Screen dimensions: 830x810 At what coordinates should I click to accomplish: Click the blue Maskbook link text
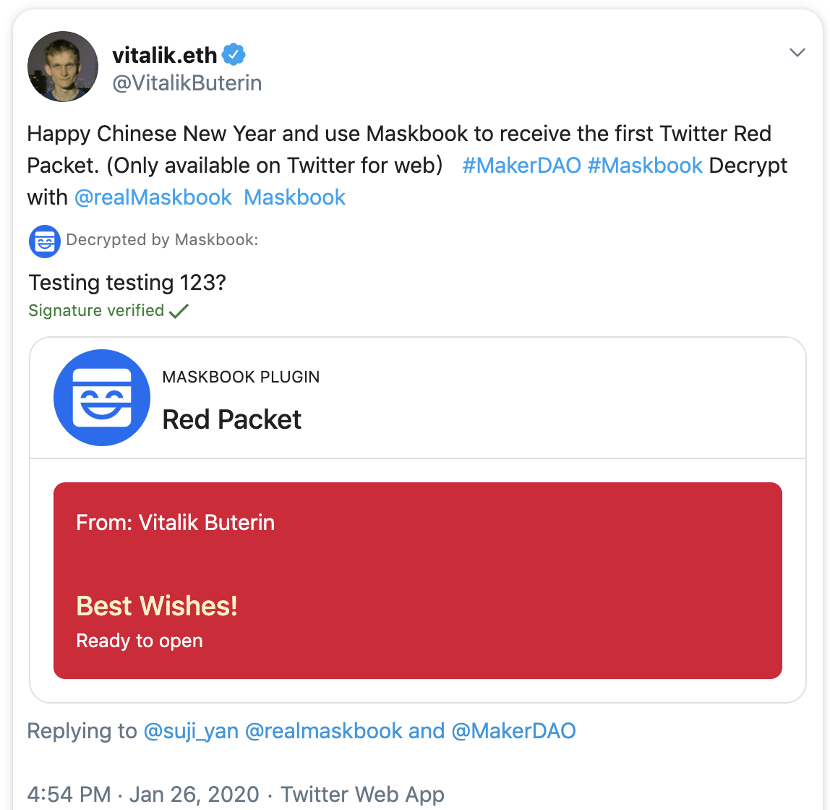click(x=295, y=197)
